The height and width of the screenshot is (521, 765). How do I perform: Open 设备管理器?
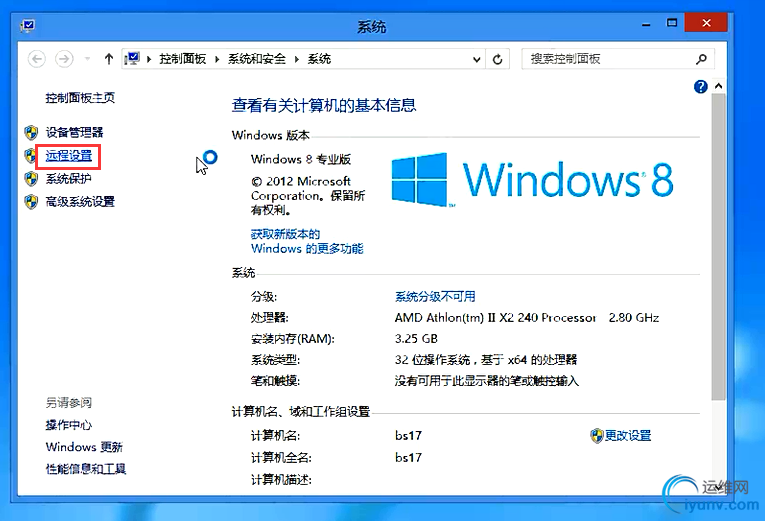point(74,132)
